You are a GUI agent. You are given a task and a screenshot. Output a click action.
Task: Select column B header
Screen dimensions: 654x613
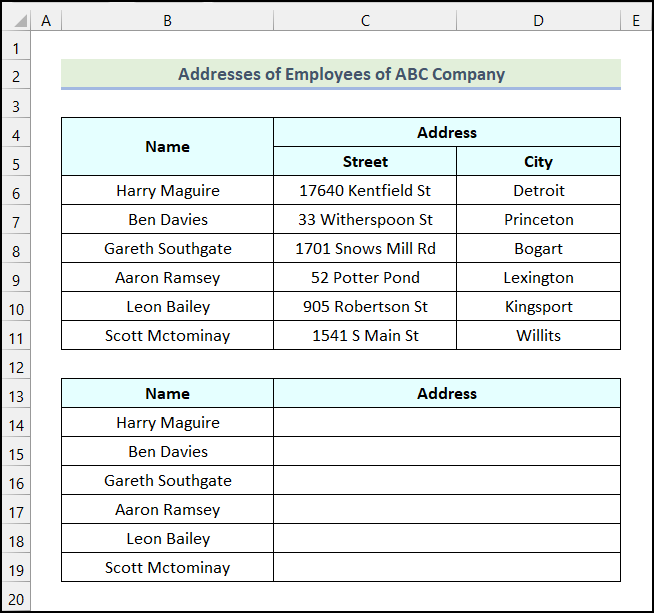[x=167, y=20]
